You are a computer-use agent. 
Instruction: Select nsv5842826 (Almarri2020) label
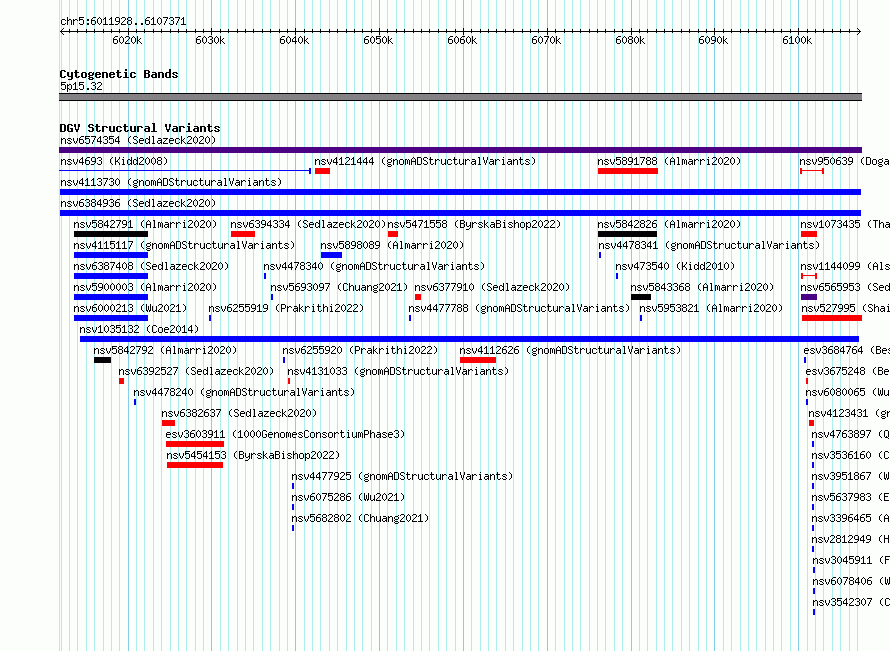point(669,224)
